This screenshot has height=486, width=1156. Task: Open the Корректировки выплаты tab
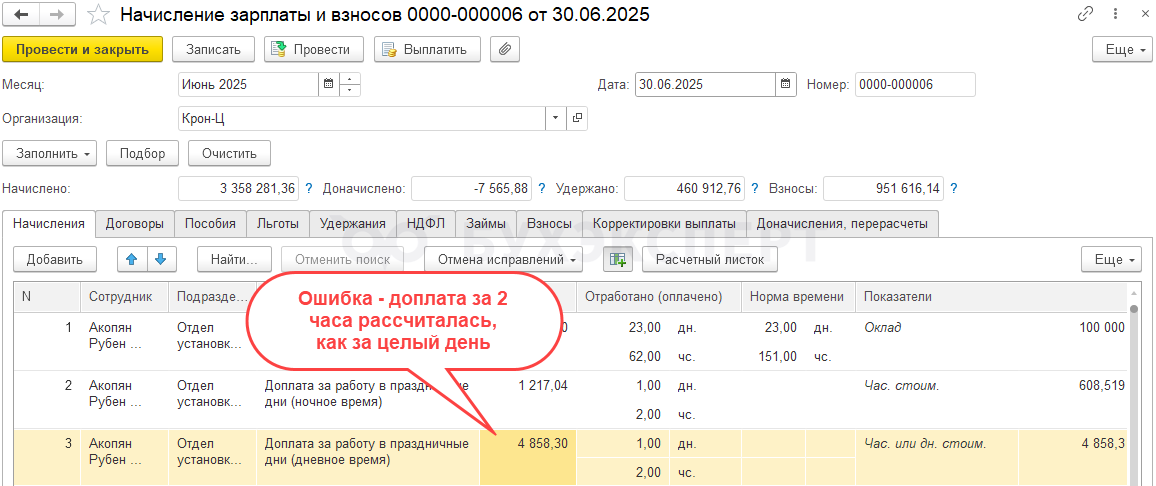[x=664, y=223]
